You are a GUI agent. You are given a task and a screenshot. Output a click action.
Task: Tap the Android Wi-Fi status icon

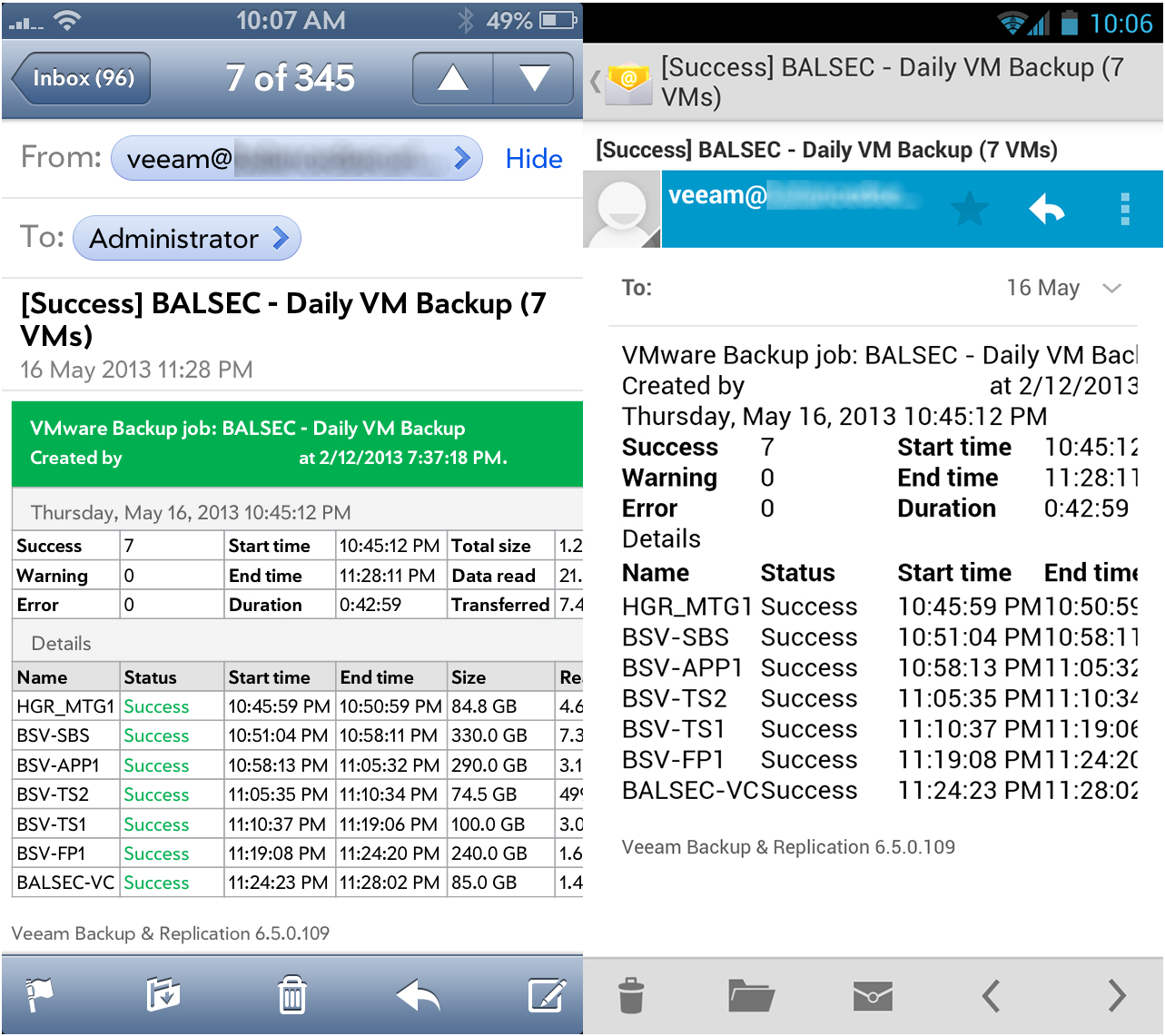coord(1011,23)
